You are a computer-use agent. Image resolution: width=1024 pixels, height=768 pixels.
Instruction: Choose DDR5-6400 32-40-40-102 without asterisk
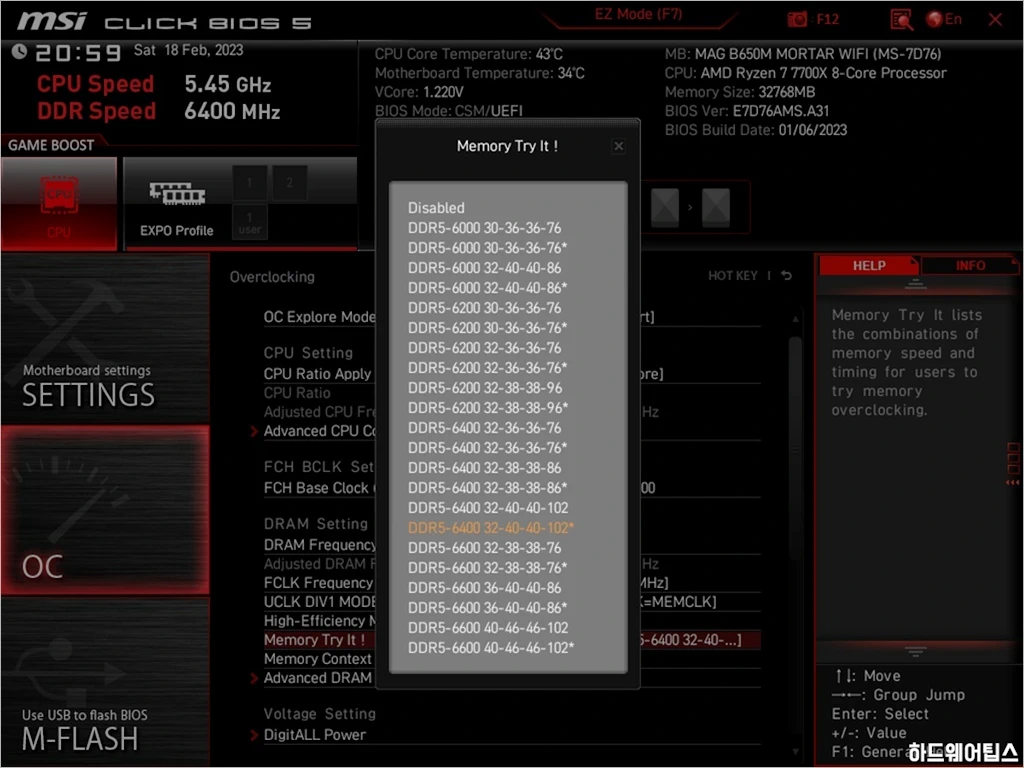488,508
